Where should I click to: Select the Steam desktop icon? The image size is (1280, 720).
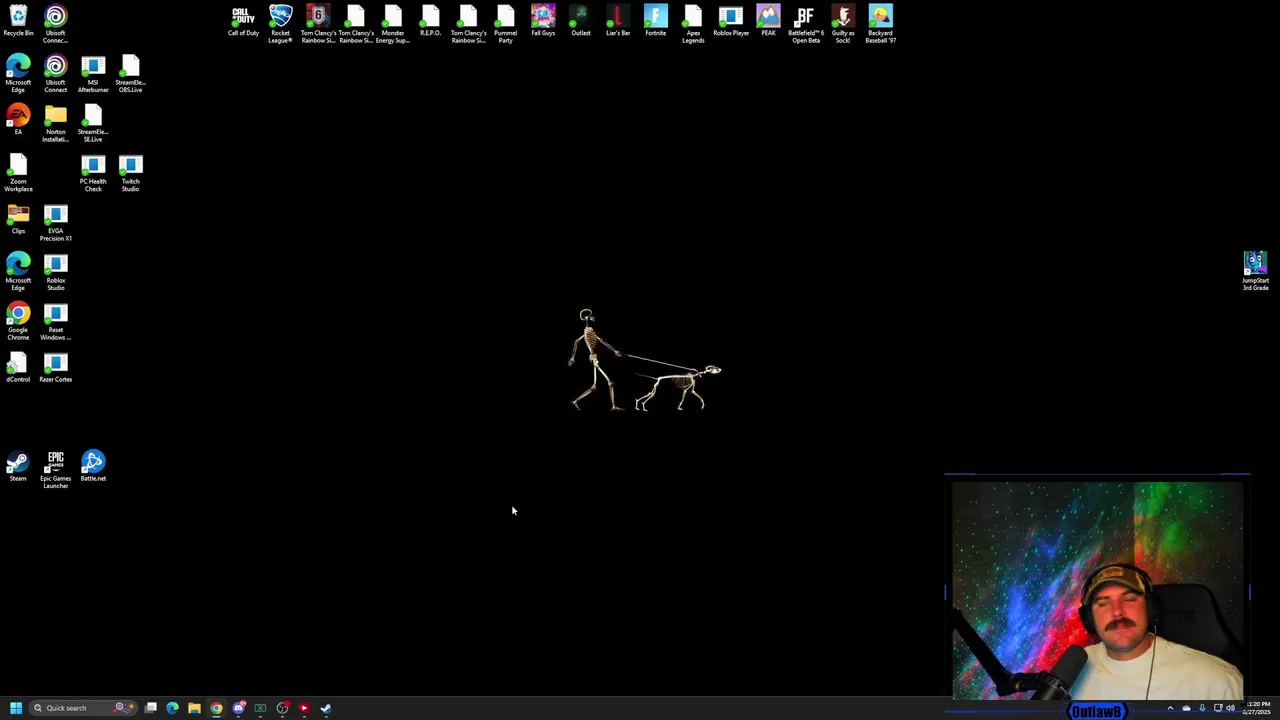point(18,467)
